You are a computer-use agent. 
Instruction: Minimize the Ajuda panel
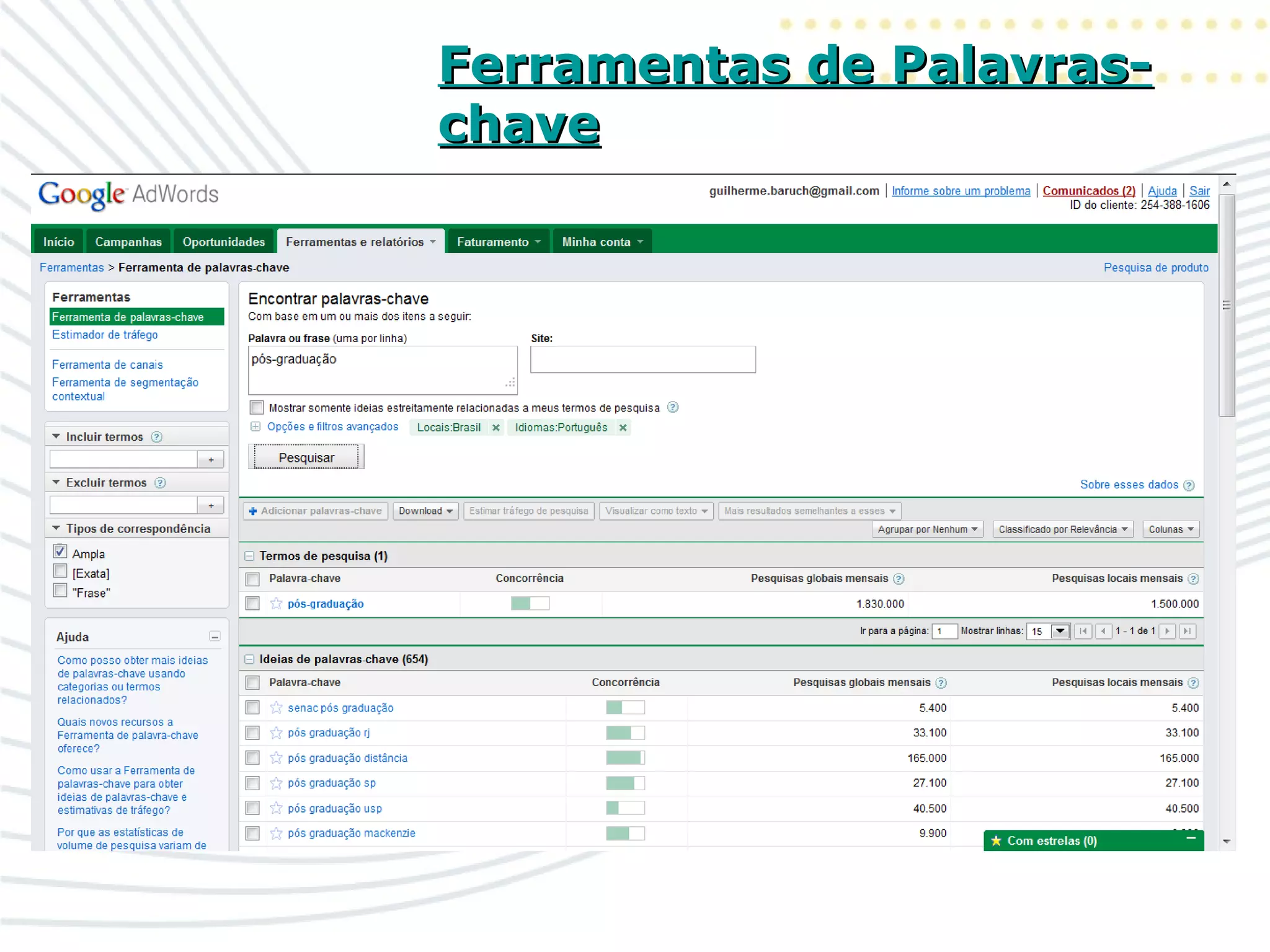pos(215,637)
